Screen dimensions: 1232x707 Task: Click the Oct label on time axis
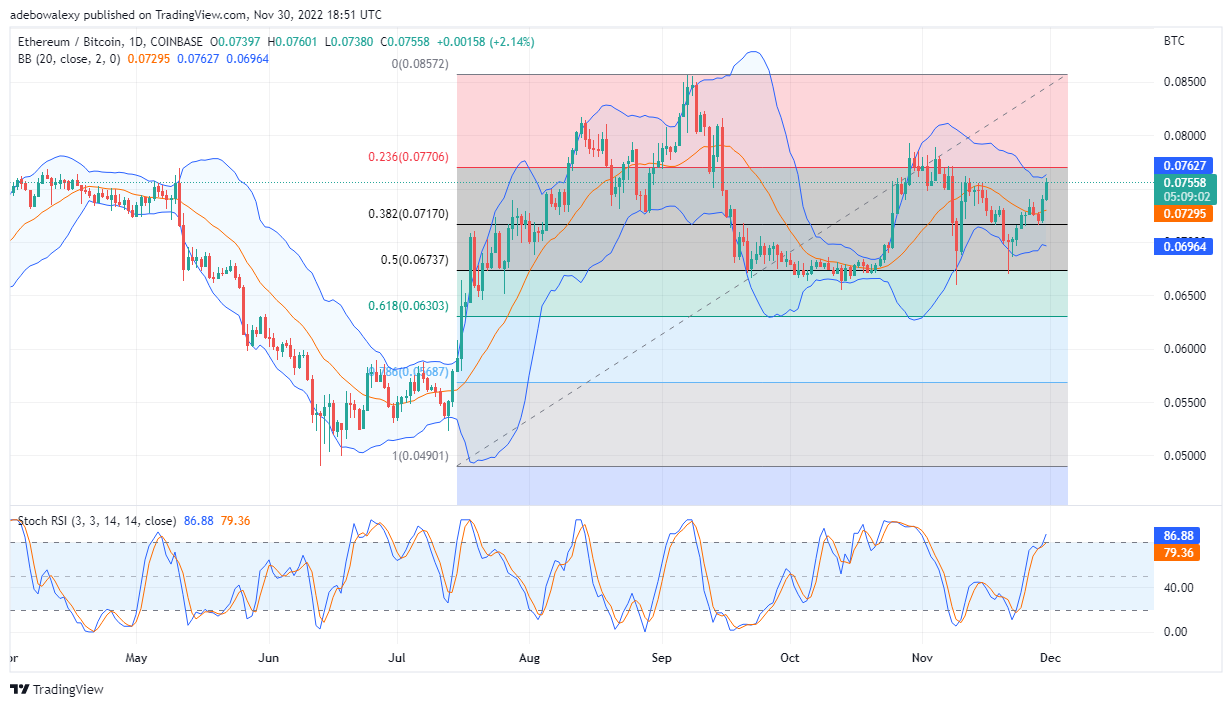click(790, 658)
